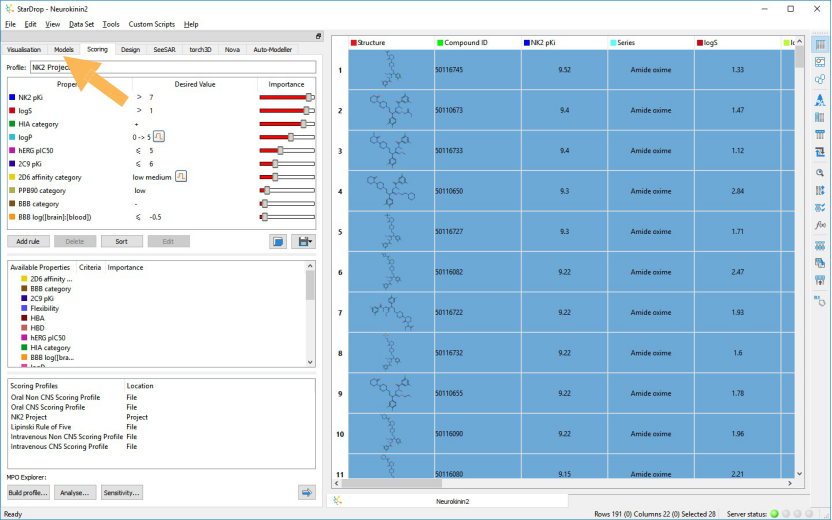Click the blue profile window icon button
Viewport: 832px width, 520px height.
click(x=278, y=241)
